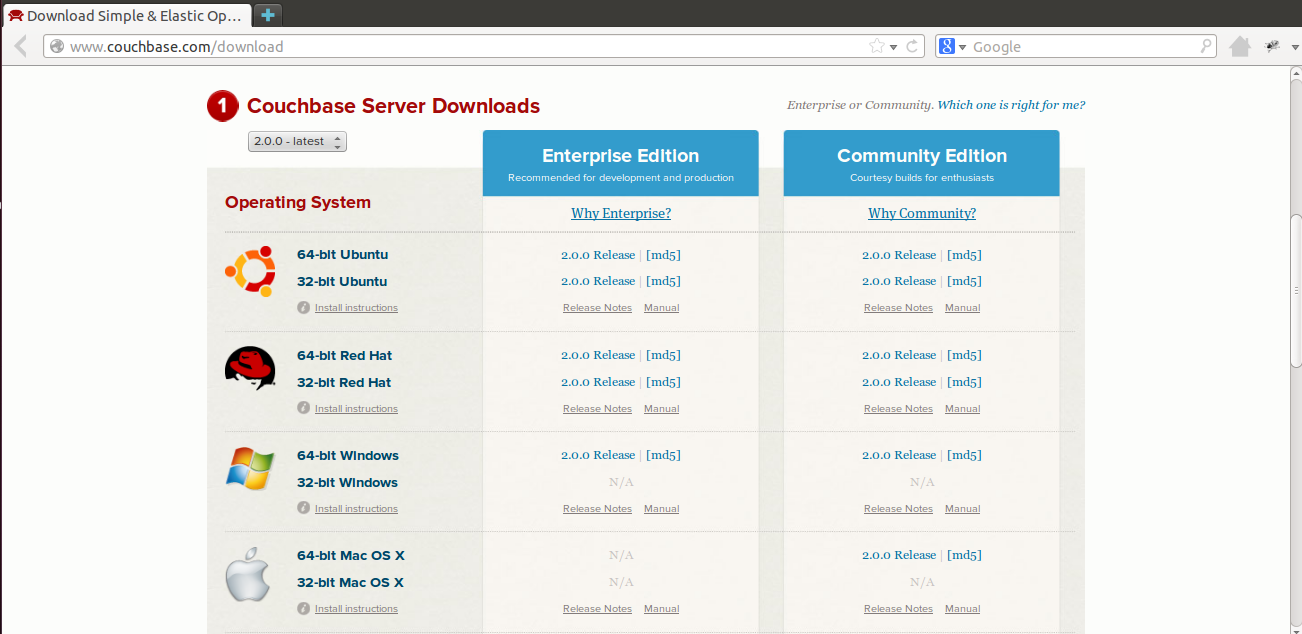Click the info icon in Ubuntu row
Screen dimensions: 1302x634
point(304,307)
